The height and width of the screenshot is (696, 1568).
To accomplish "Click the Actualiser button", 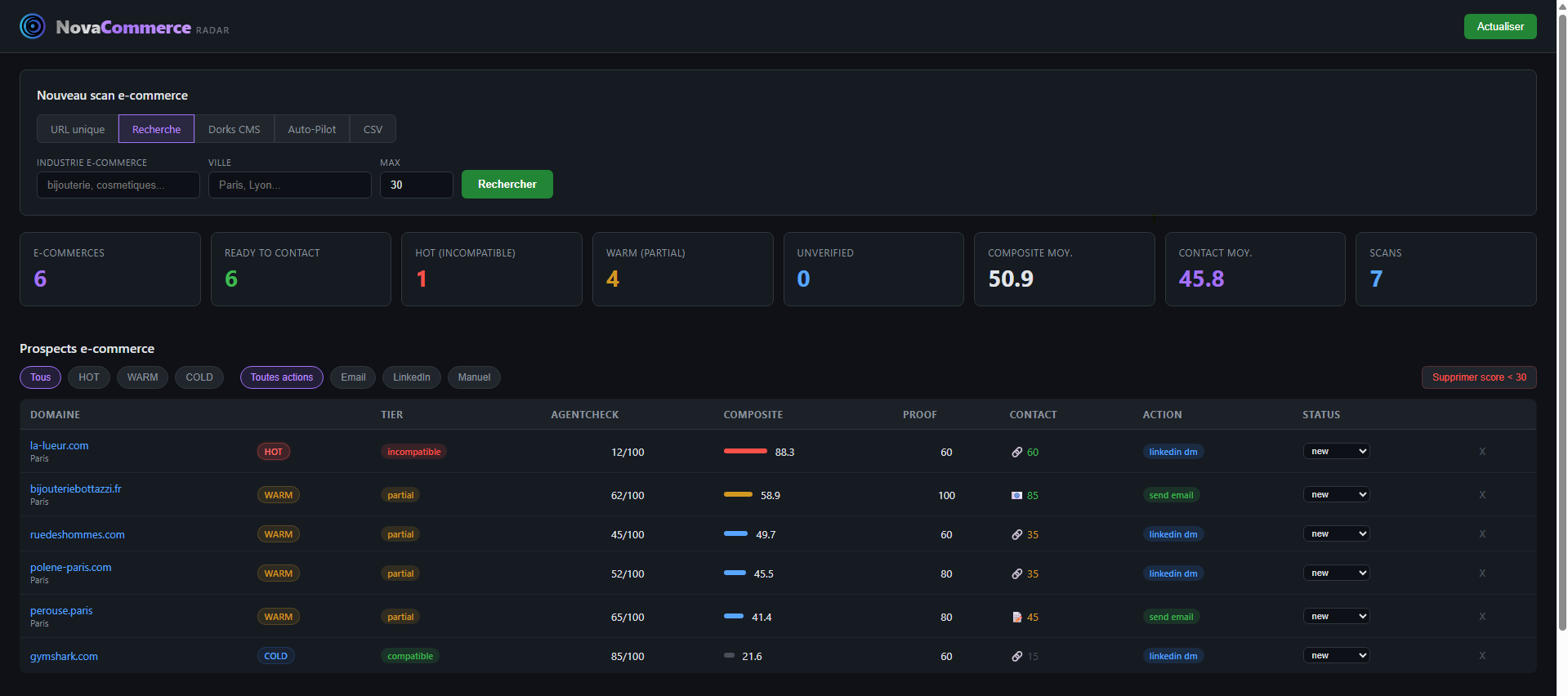I will click(1500, 26).
